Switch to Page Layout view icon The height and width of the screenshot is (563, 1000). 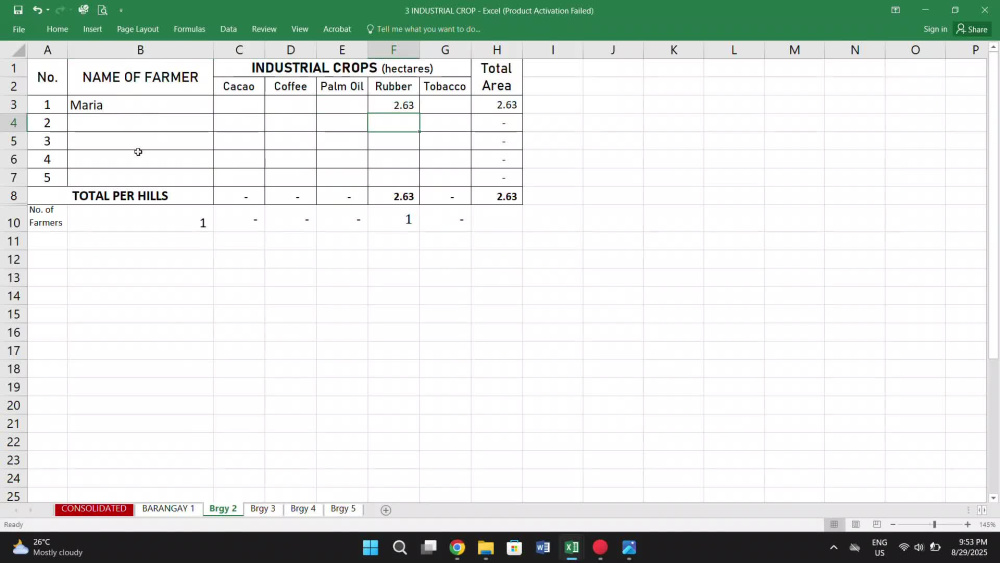[x=855, y=525]
